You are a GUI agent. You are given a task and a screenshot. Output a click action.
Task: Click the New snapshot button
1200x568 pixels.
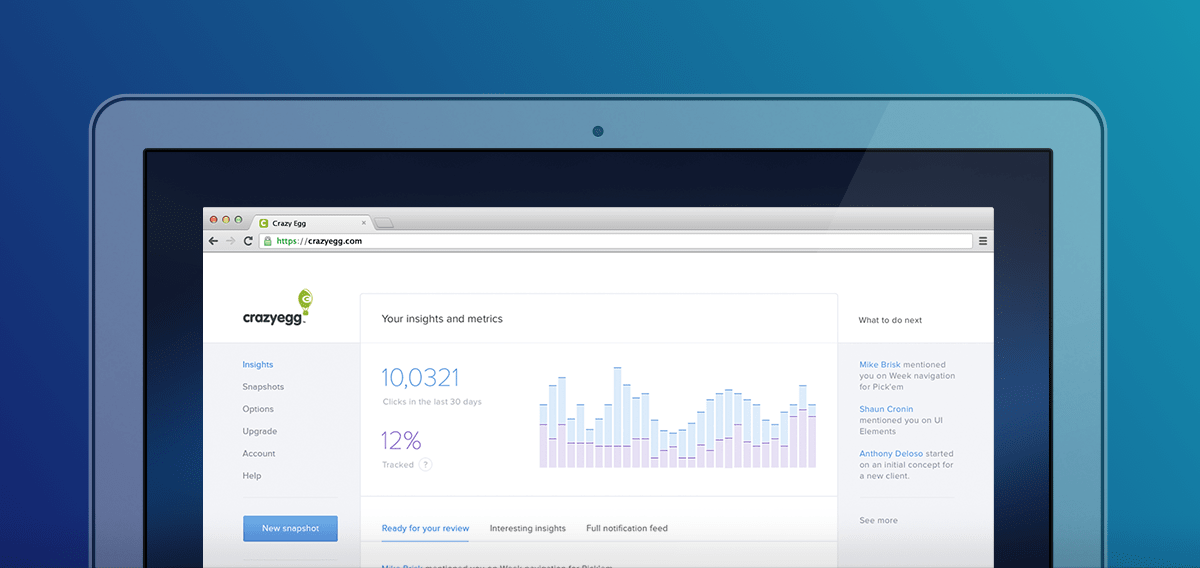click(290, 528)
